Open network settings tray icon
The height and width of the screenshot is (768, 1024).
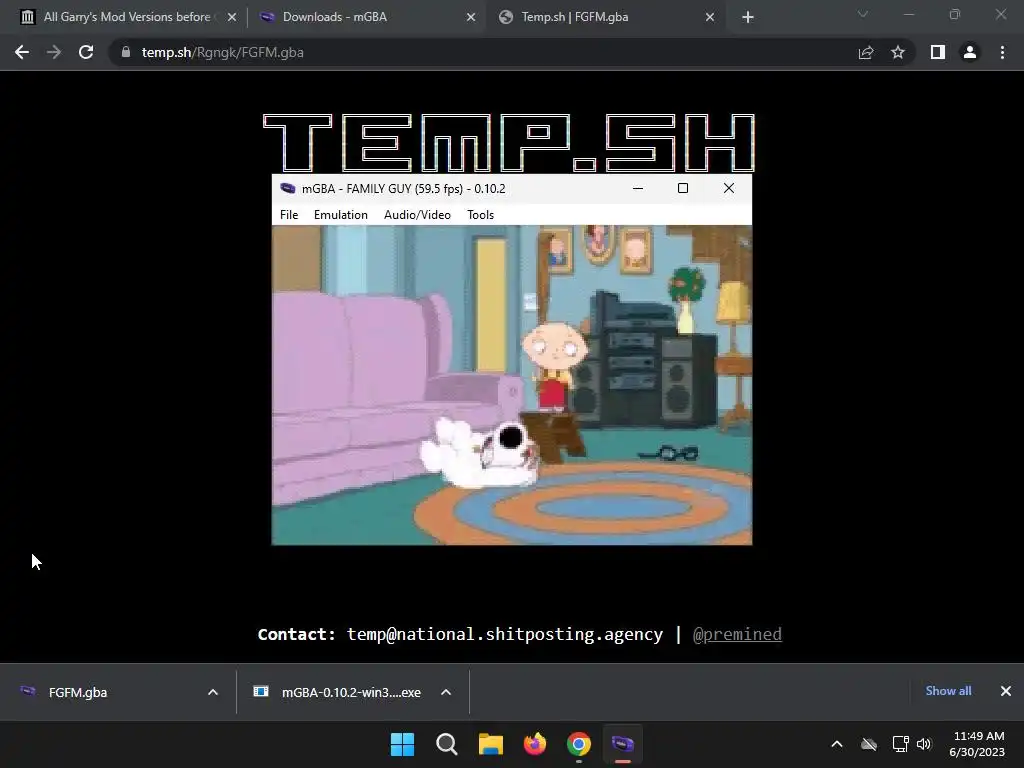point(901,744)
